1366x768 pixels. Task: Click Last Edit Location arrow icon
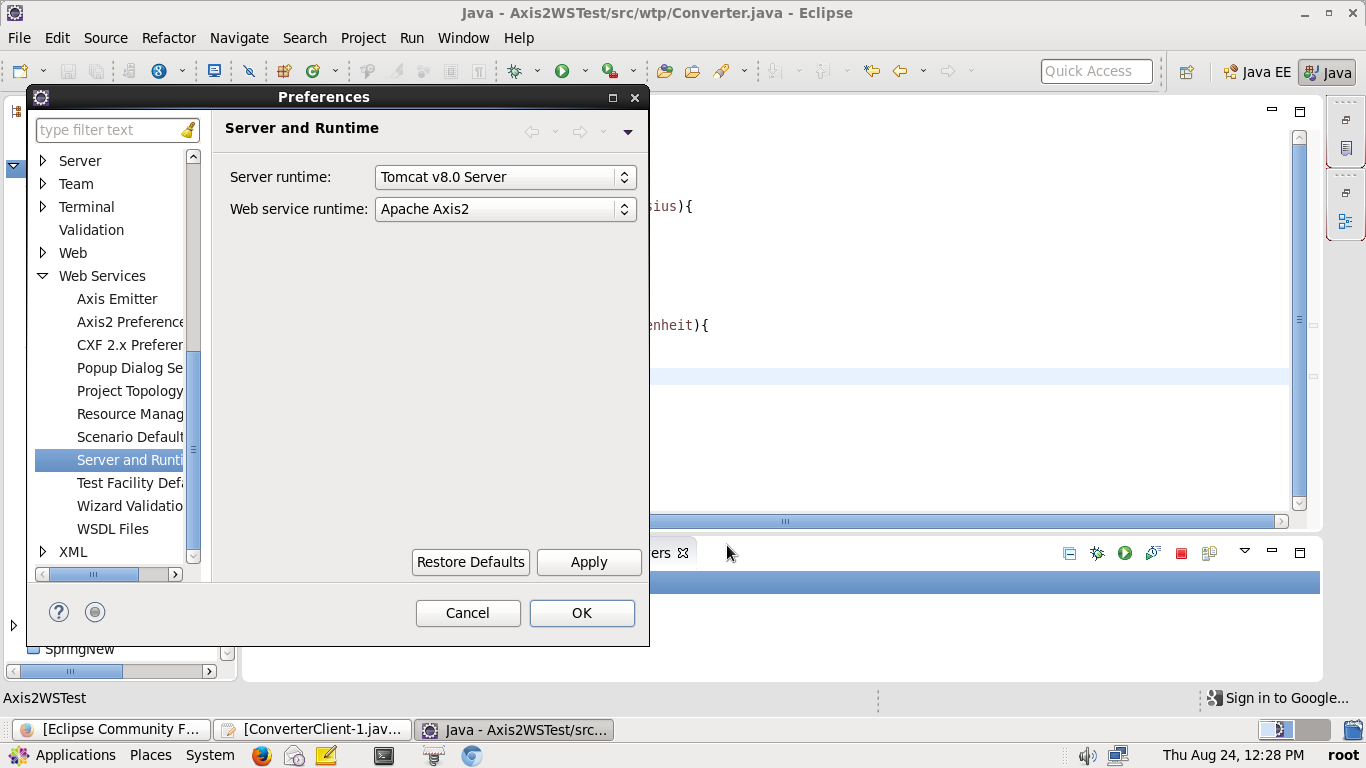click(872, 71)
